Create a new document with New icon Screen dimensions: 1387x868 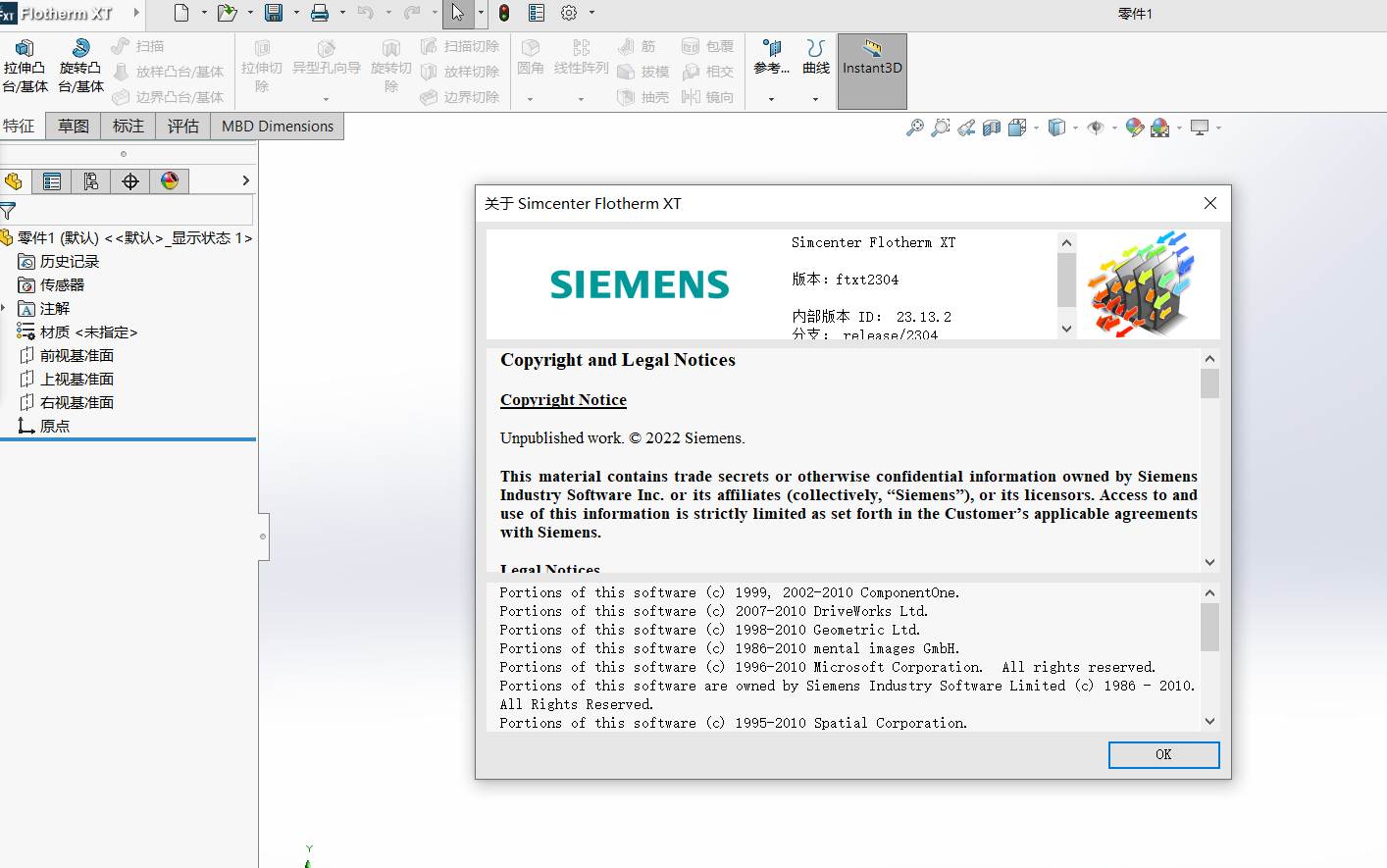[x=181, y=13]
